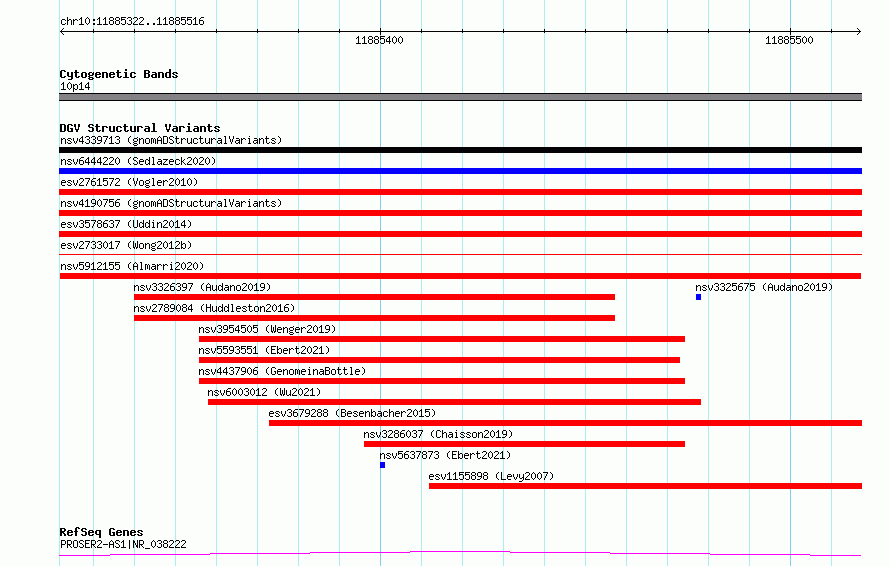Click the red nsv3326397 variant bar
Screen dimensions: 890x566
[375, 297]
